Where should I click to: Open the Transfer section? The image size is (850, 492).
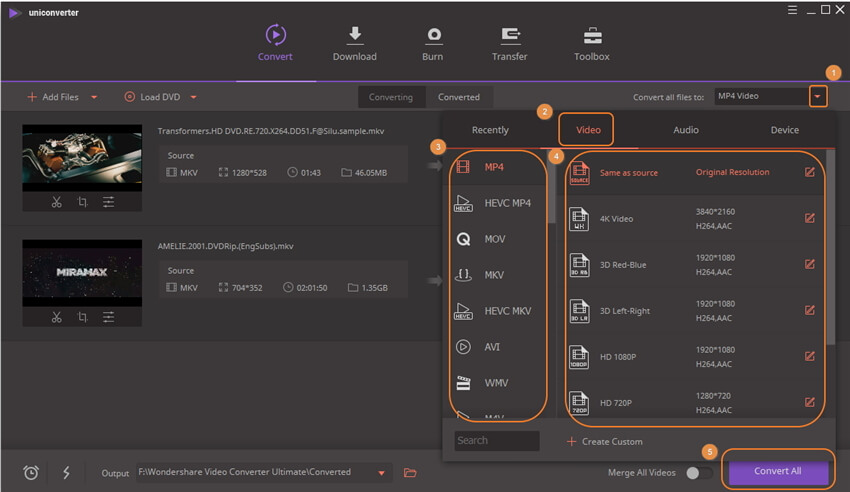click(510, 44)
